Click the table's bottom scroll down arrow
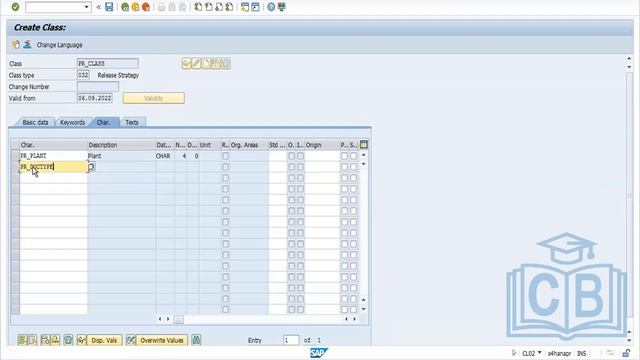The image size is (640, 360). pos(363,309)
